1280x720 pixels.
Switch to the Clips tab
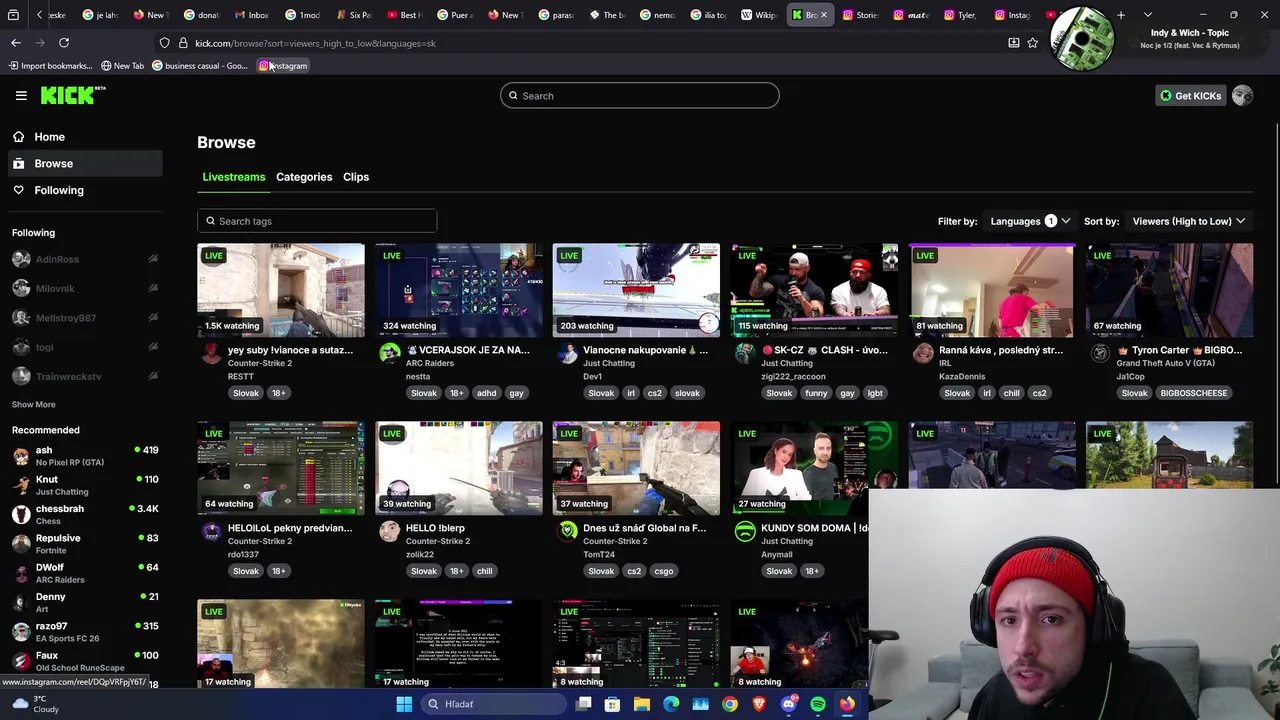point(356,177)
